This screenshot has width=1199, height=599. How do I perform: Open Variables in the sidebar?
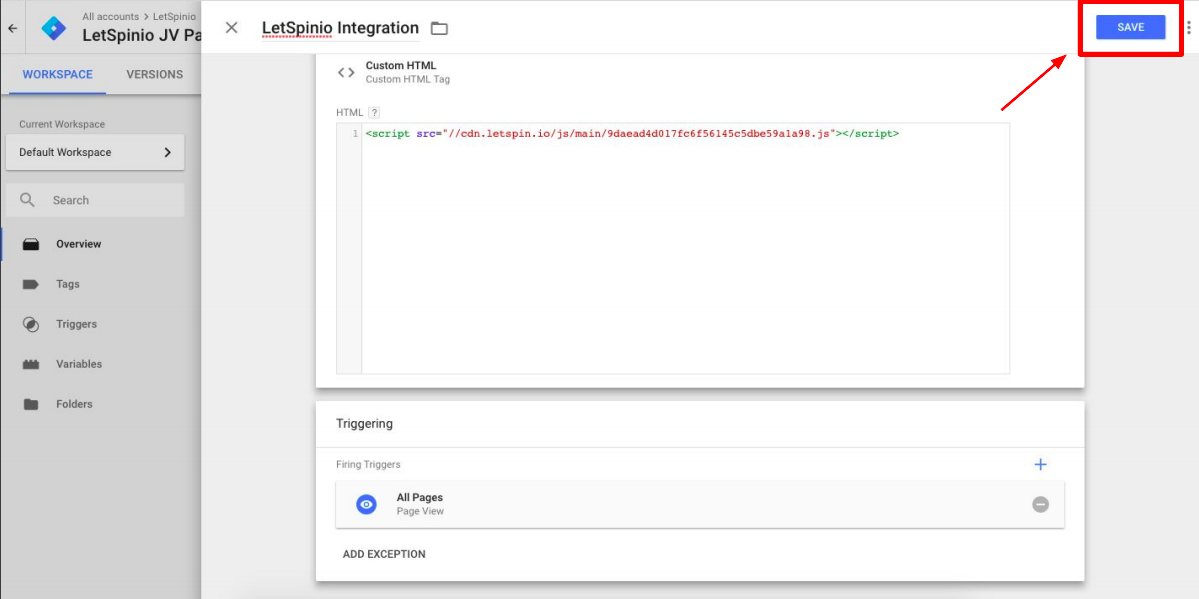[79, 364]
